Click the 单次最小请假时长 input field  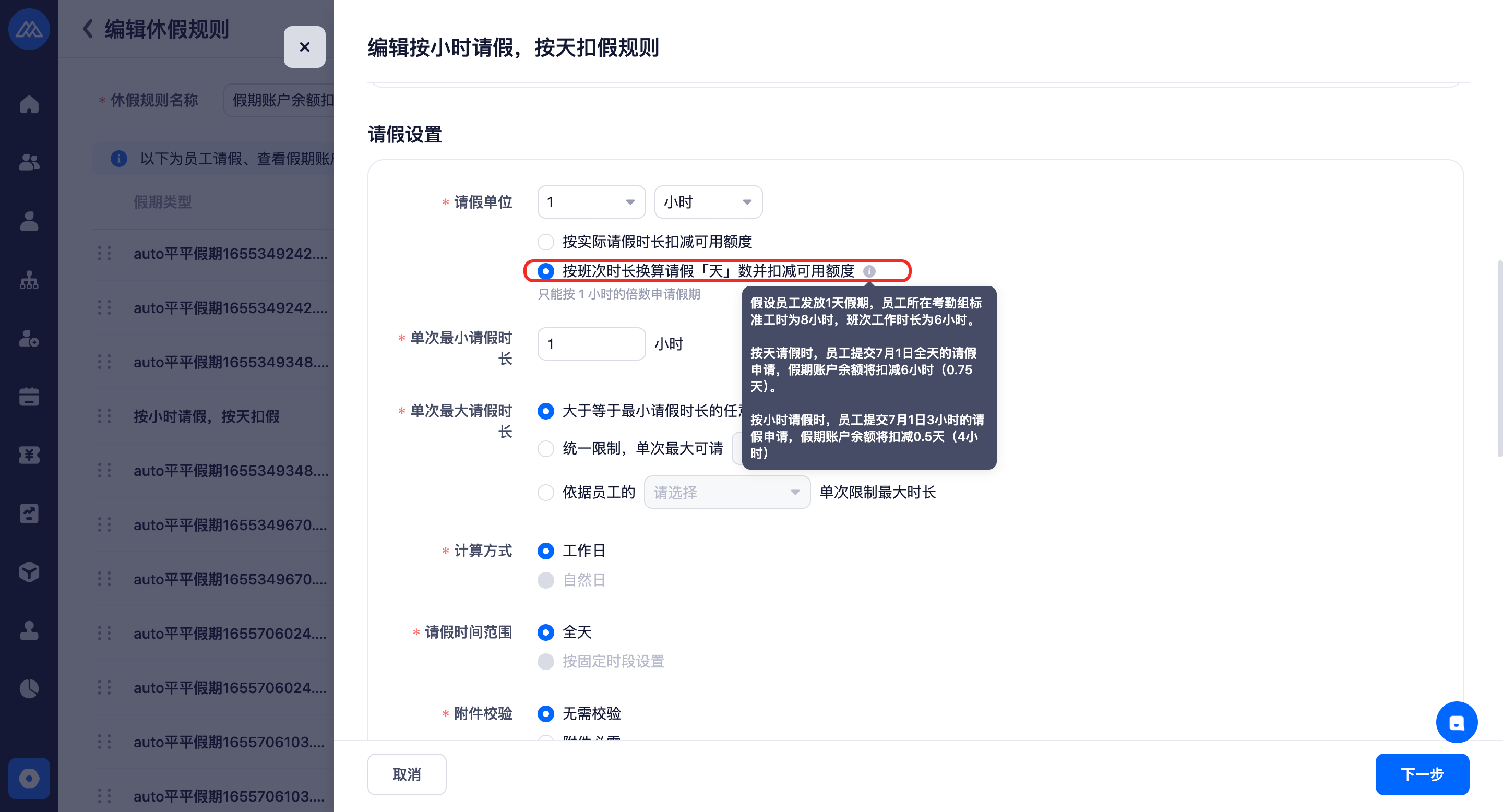(x=591, y=344)
